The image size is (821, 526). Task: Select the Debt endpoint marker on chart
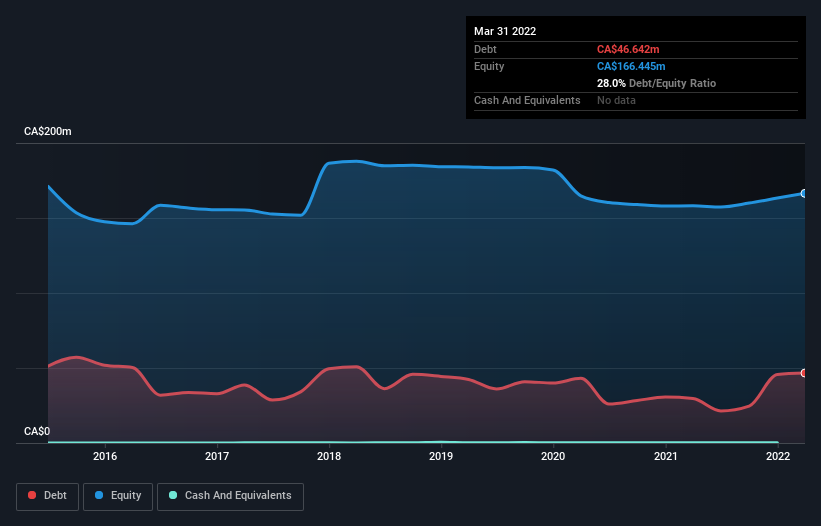[804, 373]
